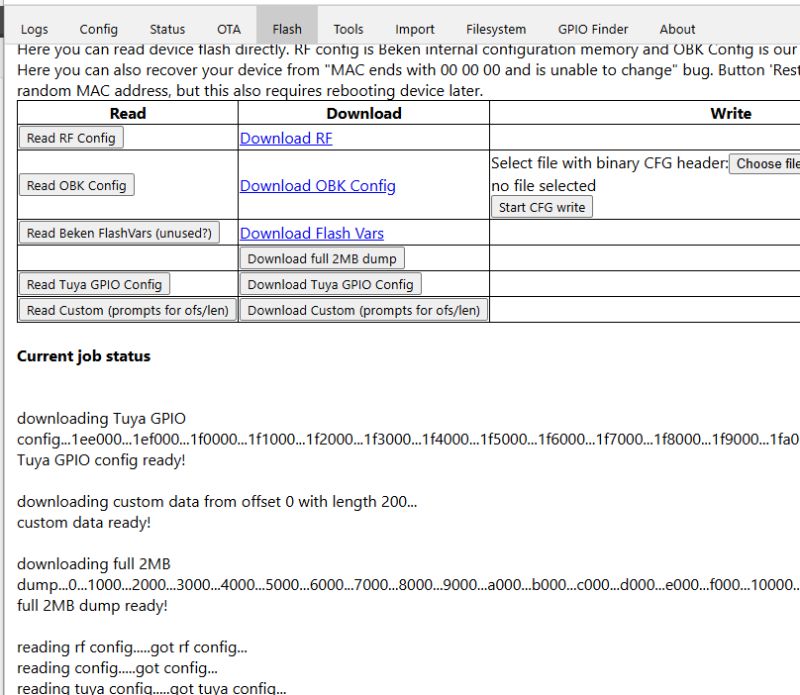Image resolution: width=800 pixels, height=695 pixels.
Task: Open the Config tab
Action: [98, 29]
